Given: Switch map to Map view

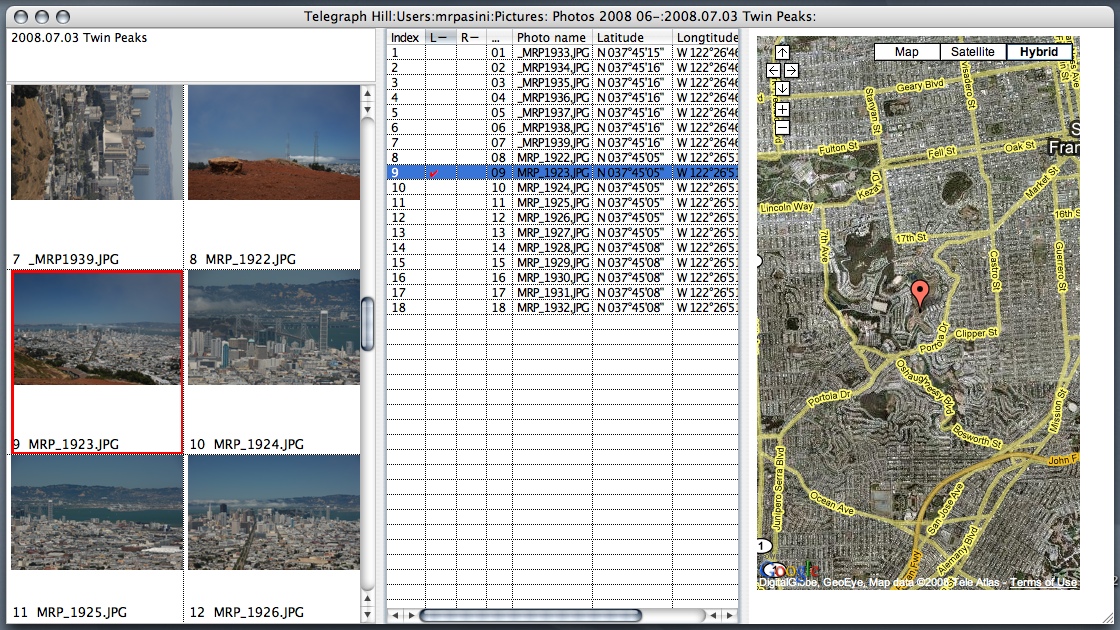Looking at the screenshot, I should (906, 52).
